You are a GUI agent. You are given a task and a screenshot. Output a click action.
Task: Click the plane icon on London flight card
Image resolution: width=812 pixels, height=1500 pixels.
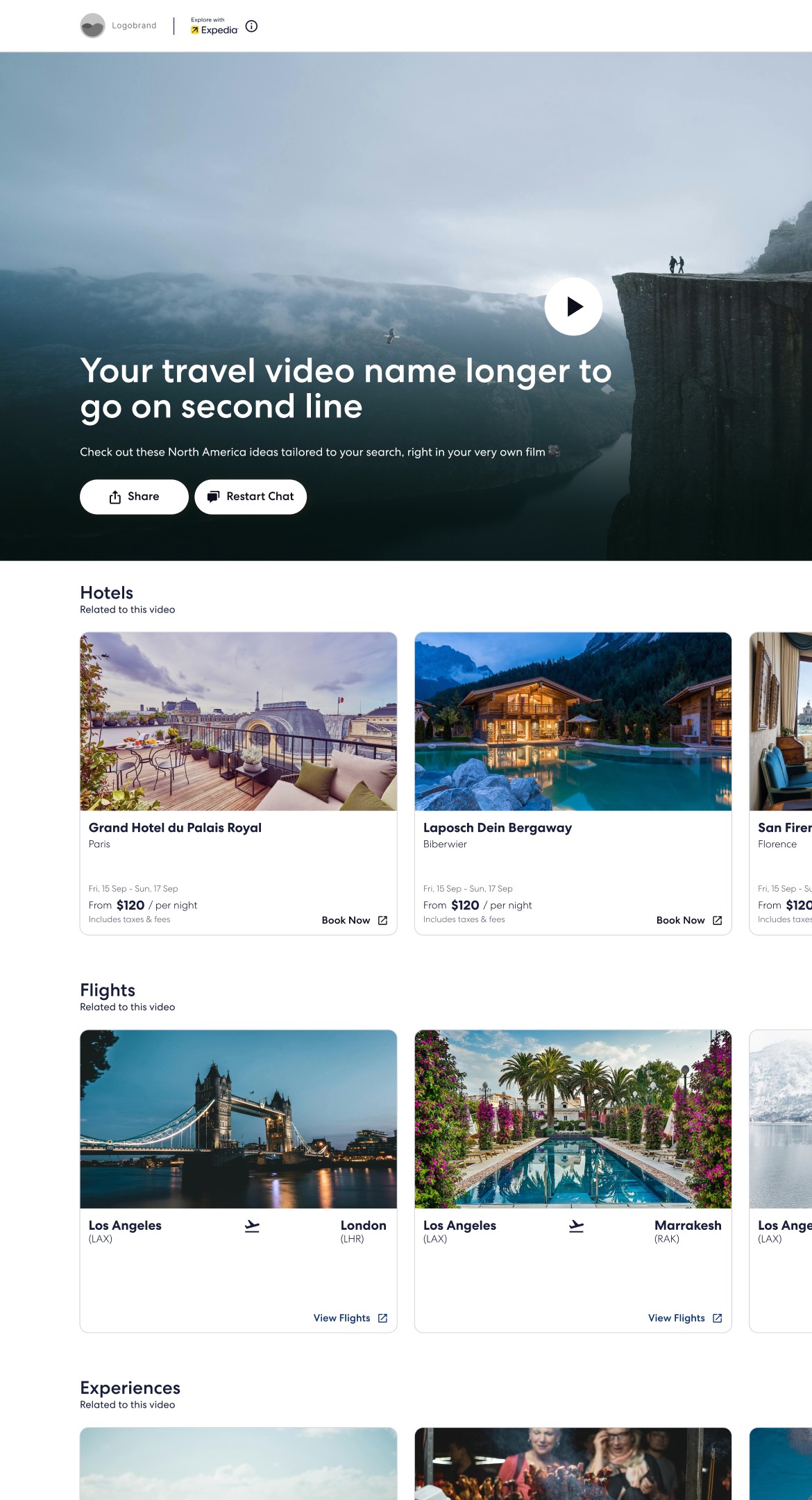(252, 1226)
